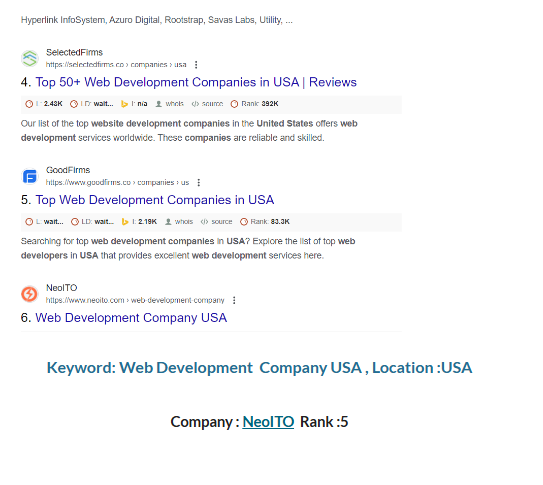This screenshot has height=485, width=543.
Task: Click the Bing index n/a metric
Action: (x=134, y=104)
